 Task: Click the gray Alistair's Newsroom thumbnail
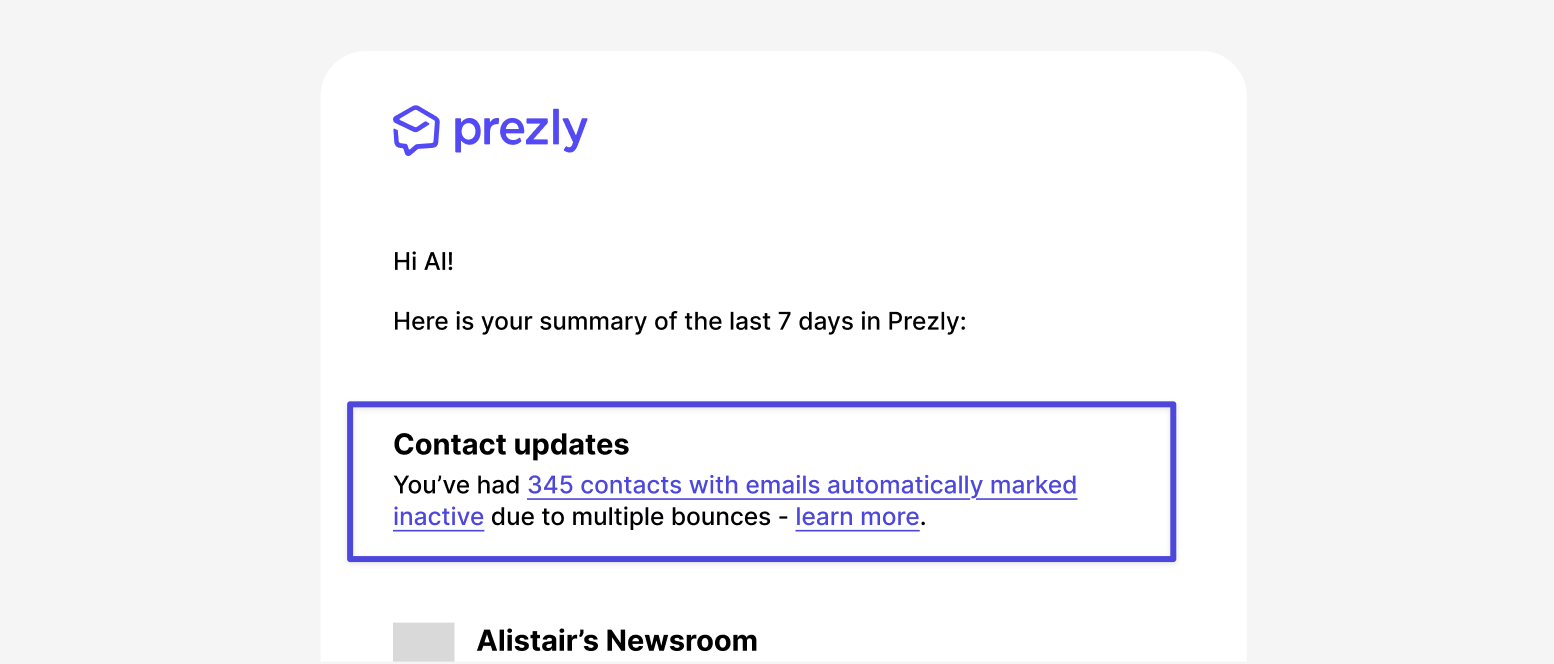423,641
